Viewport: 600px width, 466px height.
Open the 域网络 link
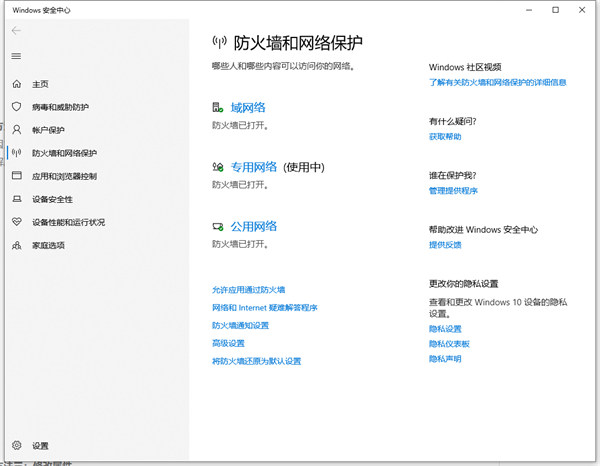pyautogui.click(x=248, y=108)
